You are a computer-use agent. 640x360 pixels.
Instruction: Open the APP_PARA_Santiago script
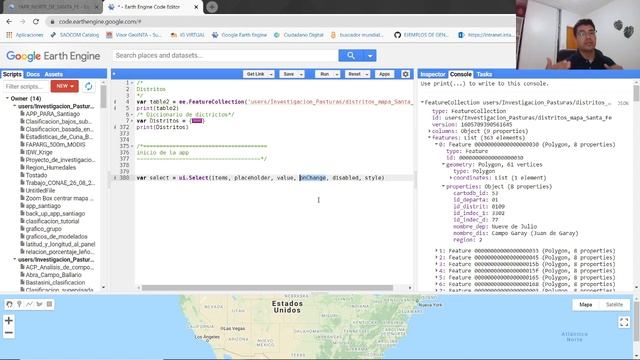53,114
